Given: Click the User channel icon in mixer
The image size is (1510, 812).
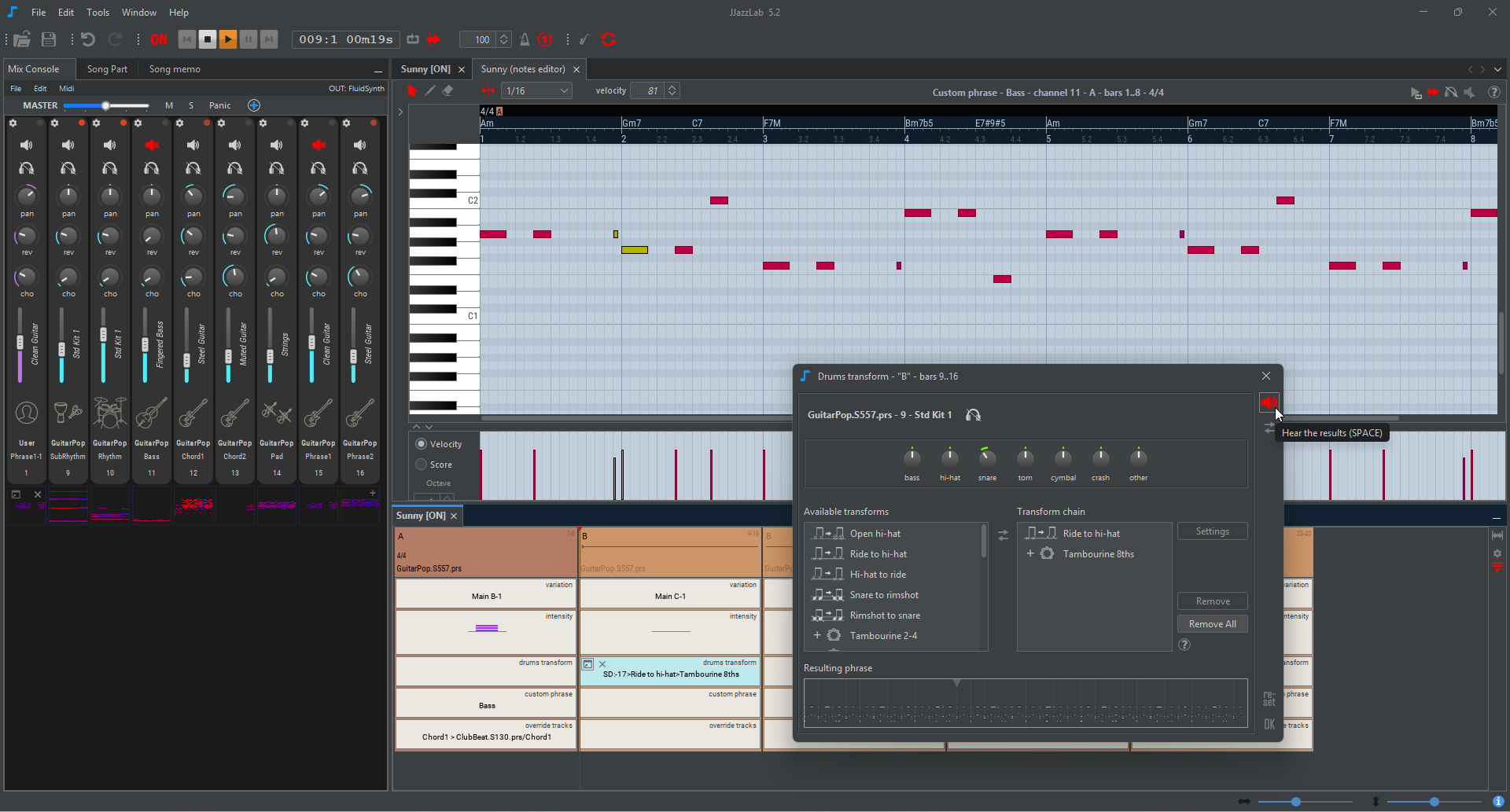Looking at the screenshot, I should click(27, 413).
